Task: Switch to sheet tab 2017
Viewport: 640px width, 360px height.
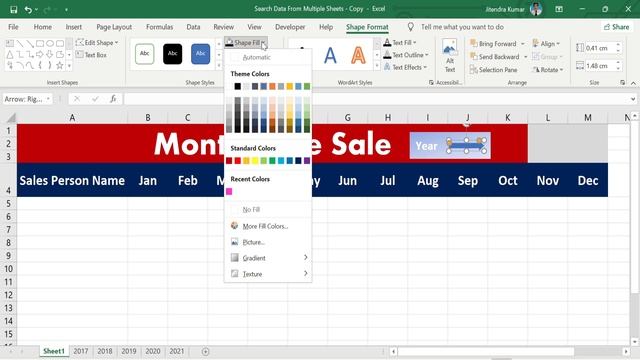Action: tap(80, 351)
